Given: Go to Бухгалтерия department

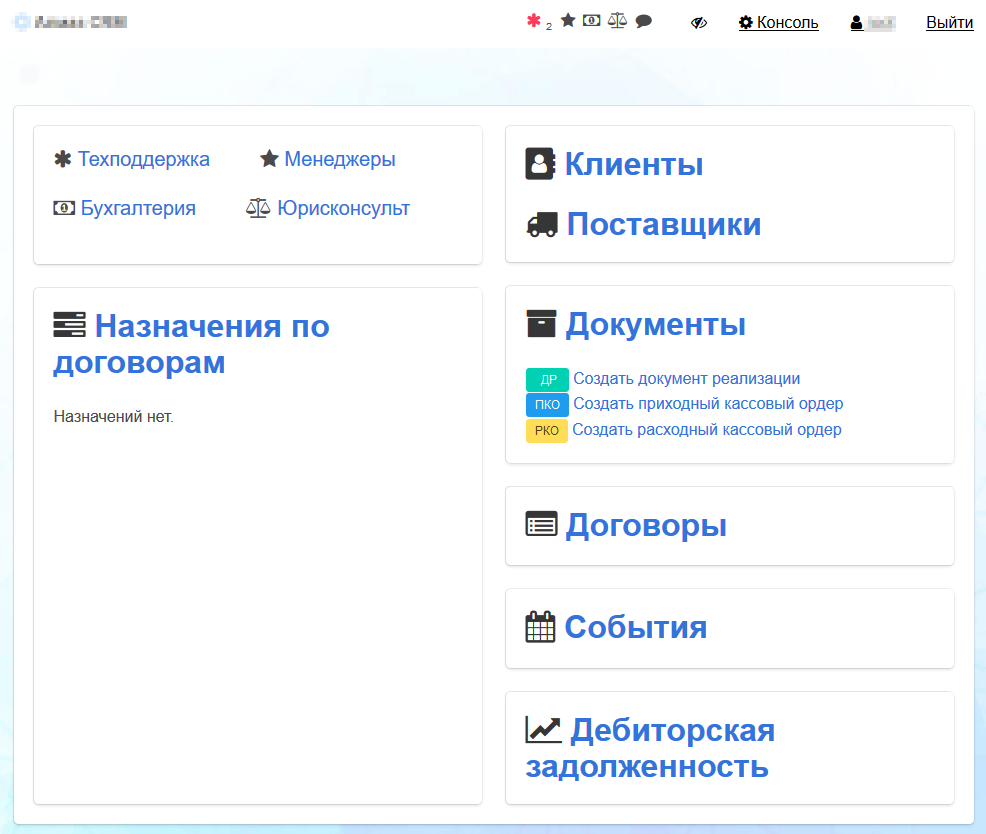Looking at the screenshot, I should 137,208.
